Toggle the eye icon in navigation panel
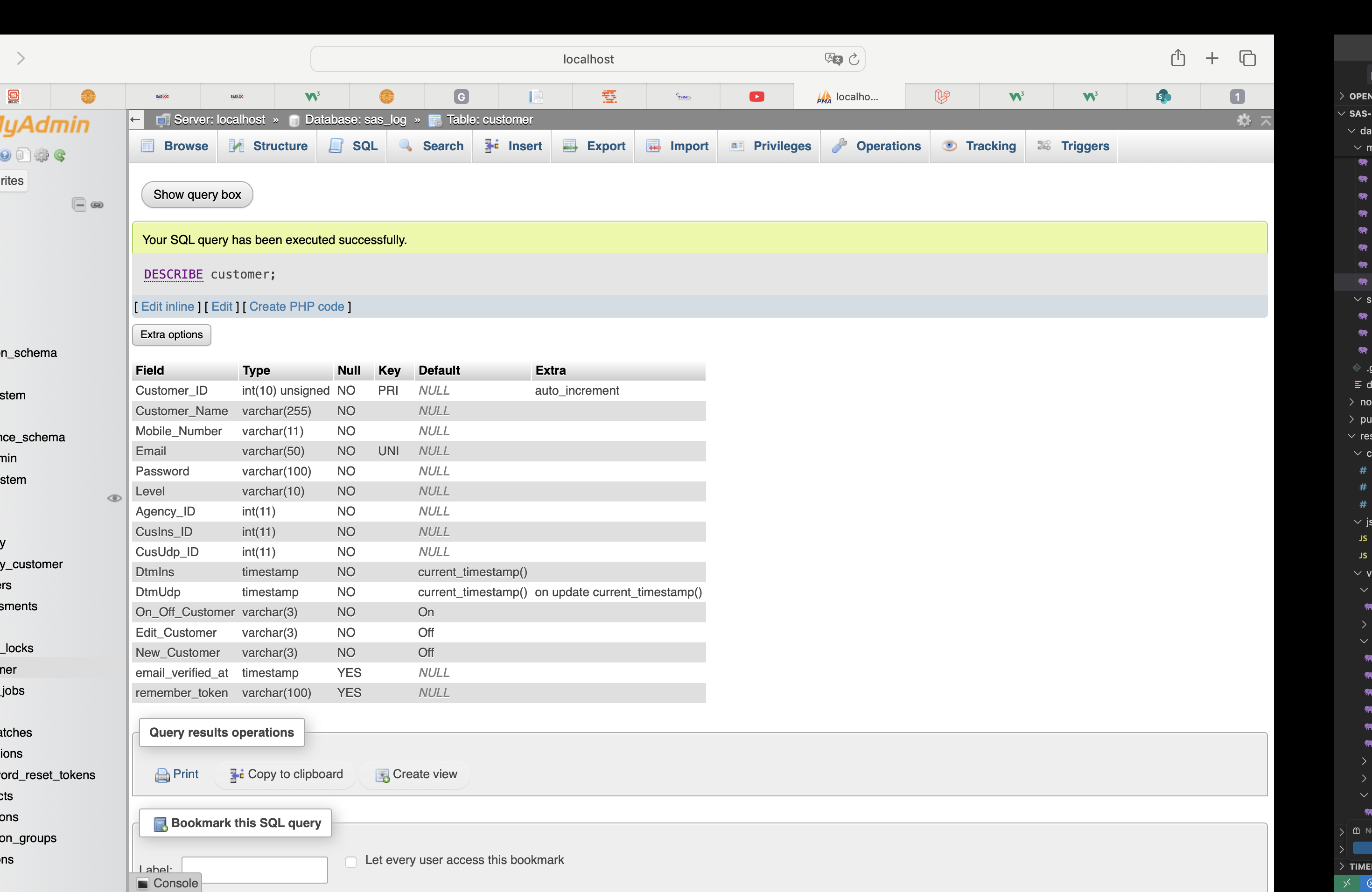Screen dimensions: 1372x892 pyautogui.click(x=114, y=498)
